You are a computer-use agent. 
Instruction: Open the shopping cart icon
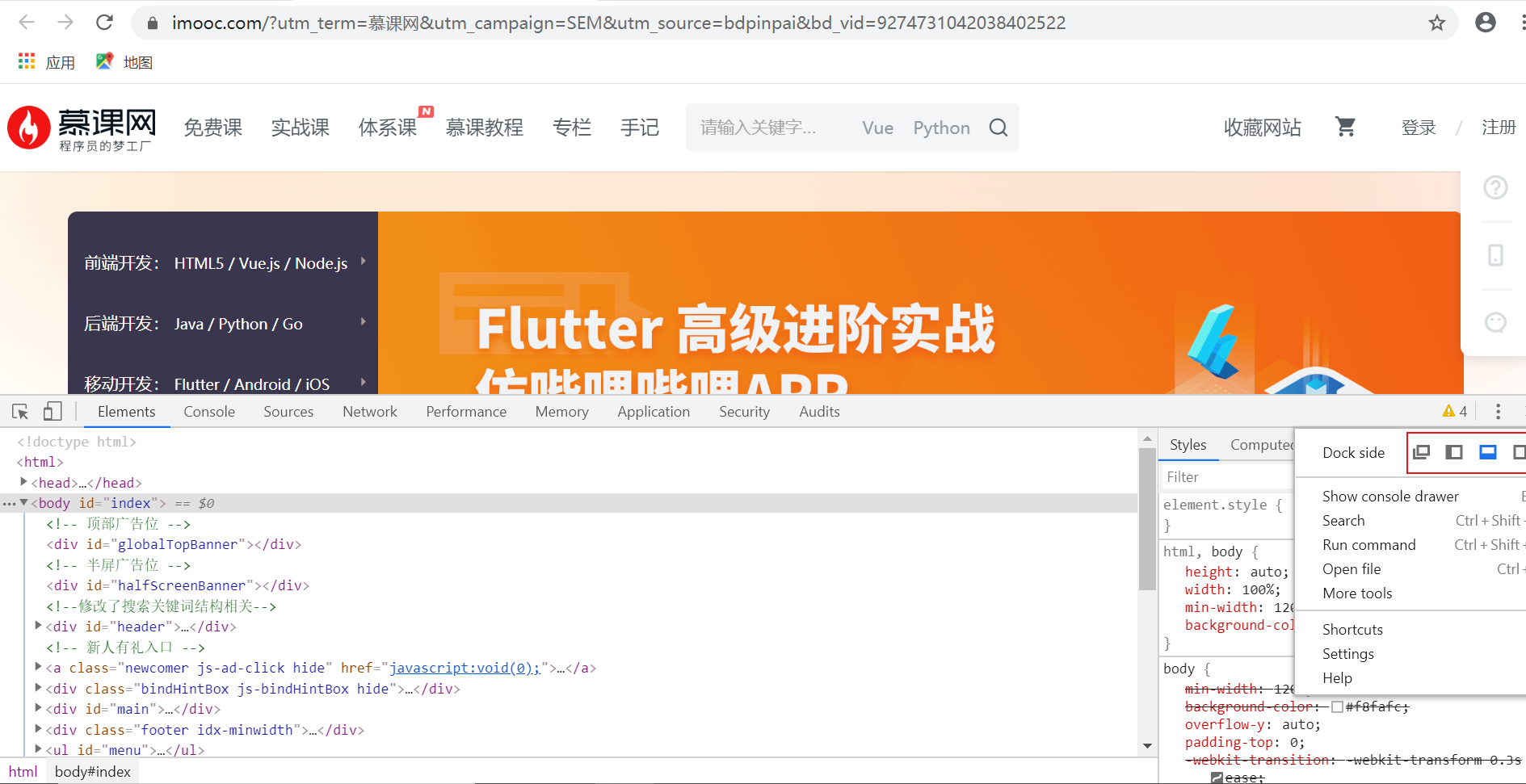coord(1345,127)
